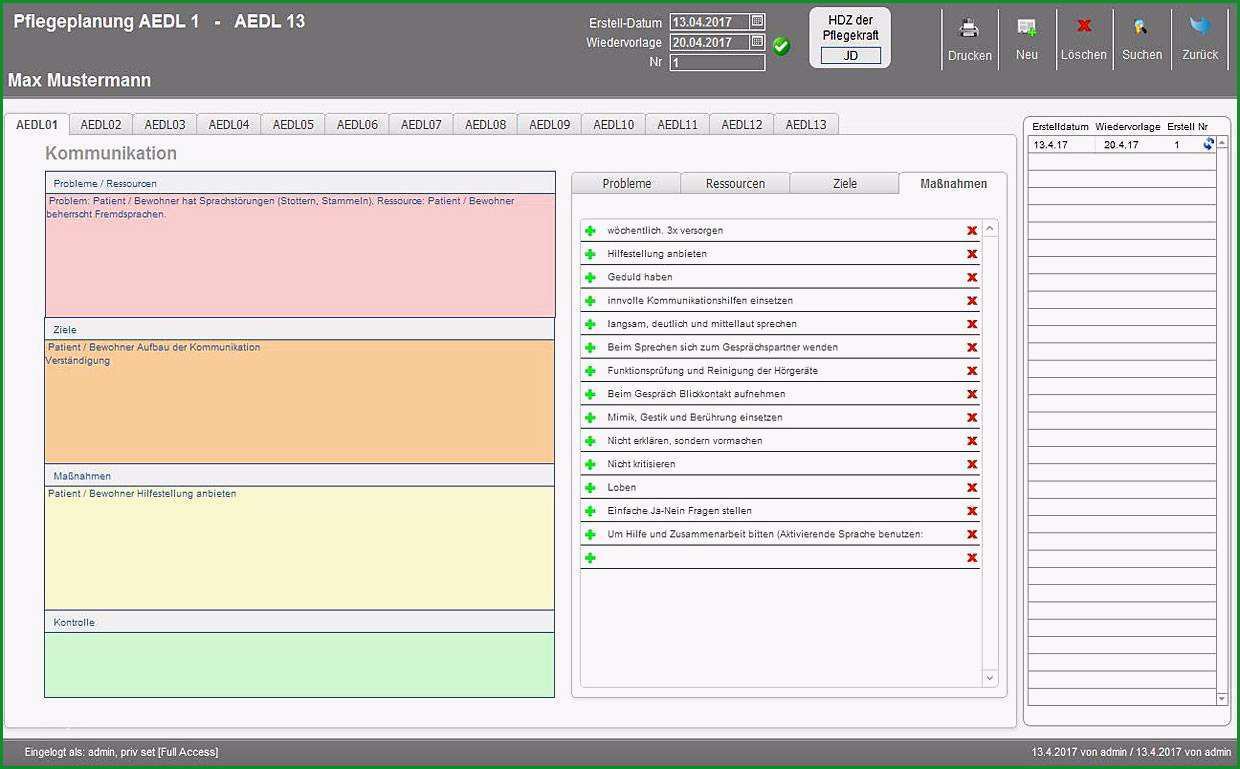Delete 'wöchentlich. 3x versorgen' with red X

click(x=972, y=231)
